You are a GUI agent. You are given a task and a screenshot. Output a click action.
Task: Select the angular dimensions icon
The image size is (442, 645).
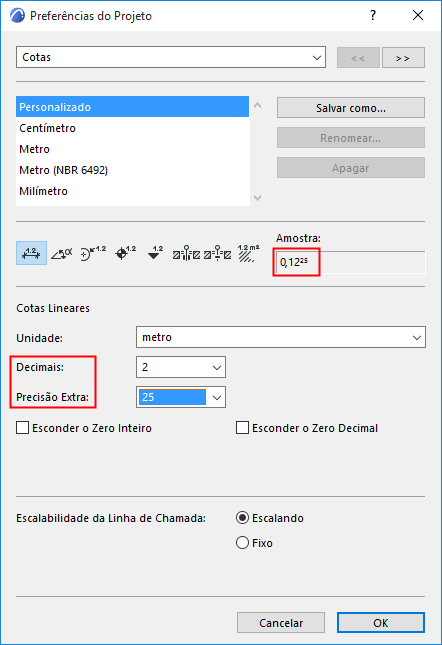[x=62, y=253]
